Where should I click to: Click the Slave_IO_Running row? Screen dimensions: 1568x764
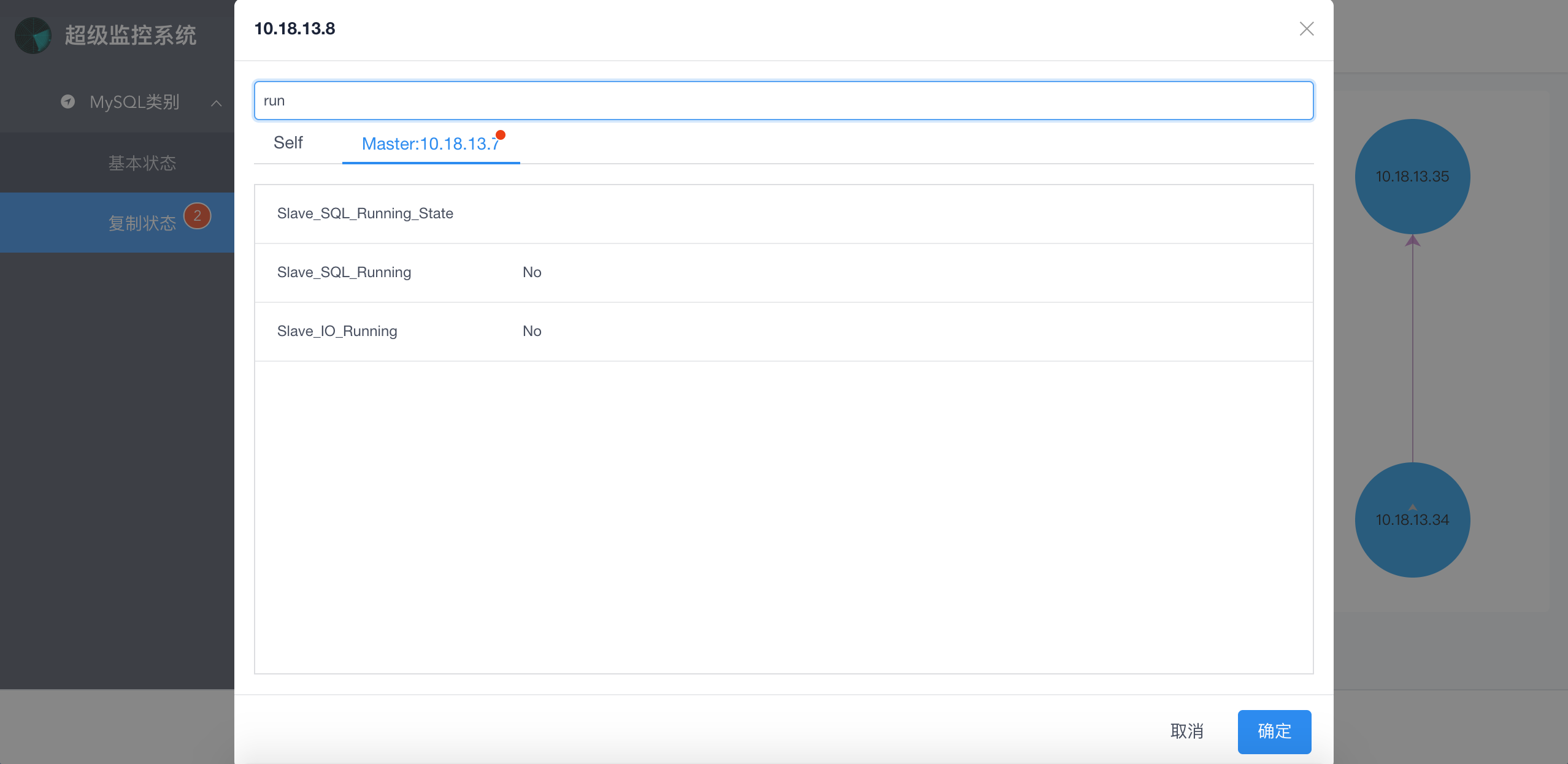tap(337, 331)
